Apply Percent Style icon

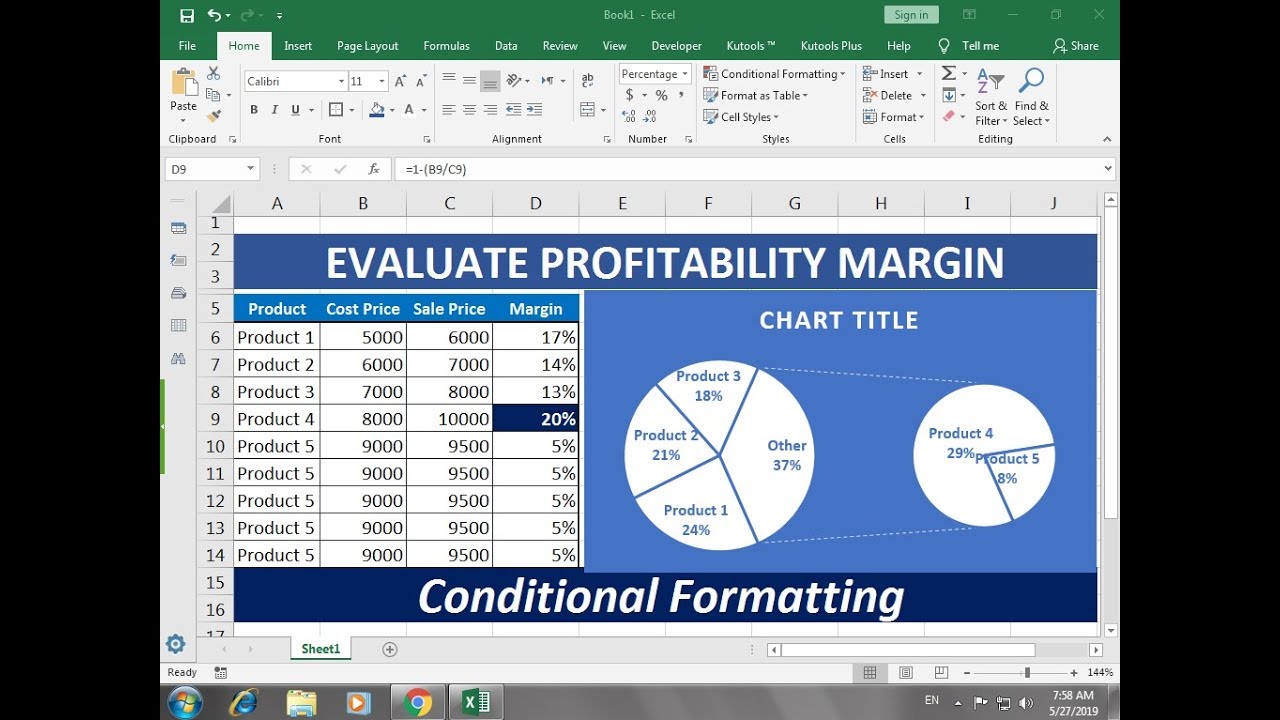[661, 95]
